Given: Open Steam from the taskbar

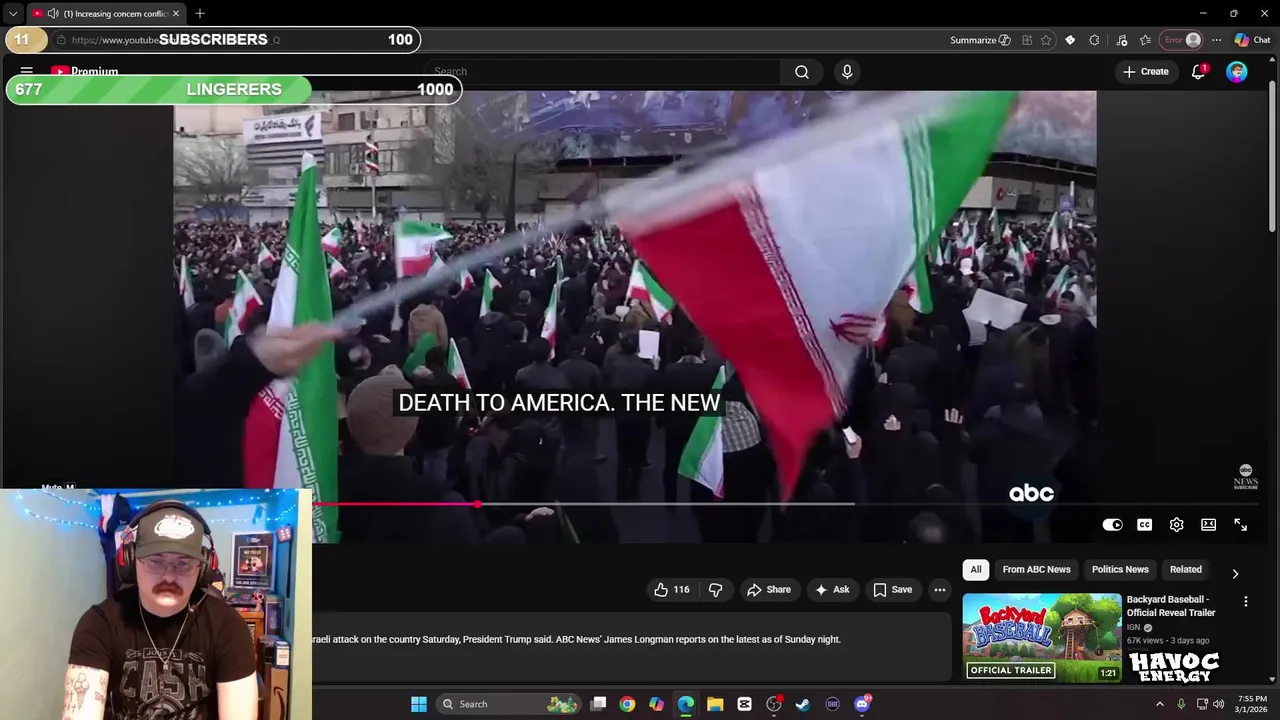Looking at the screenshot, I should (x=803, y=704).
